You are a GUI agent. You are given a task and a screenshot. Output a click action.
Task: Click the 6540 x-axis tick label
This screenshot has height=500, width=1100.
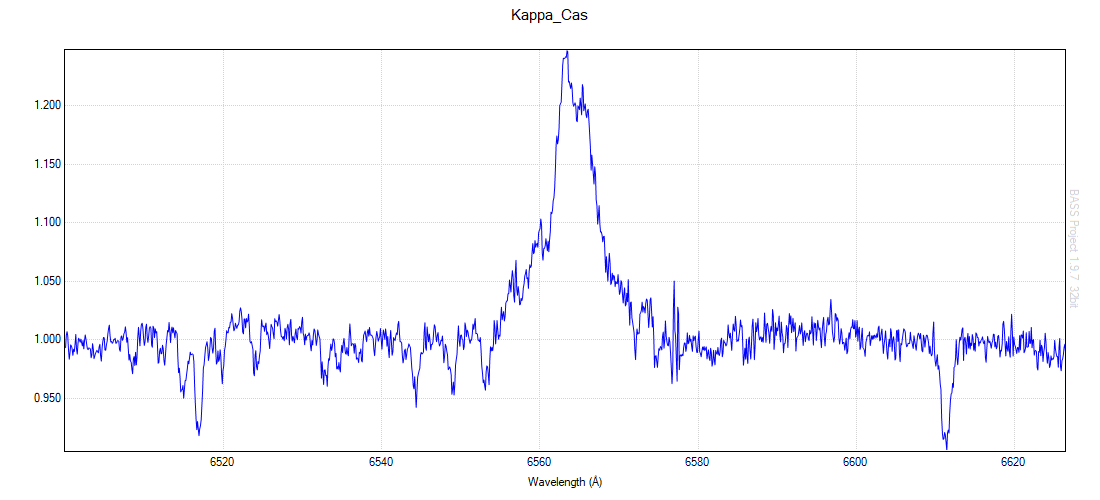tap(381, 462)
